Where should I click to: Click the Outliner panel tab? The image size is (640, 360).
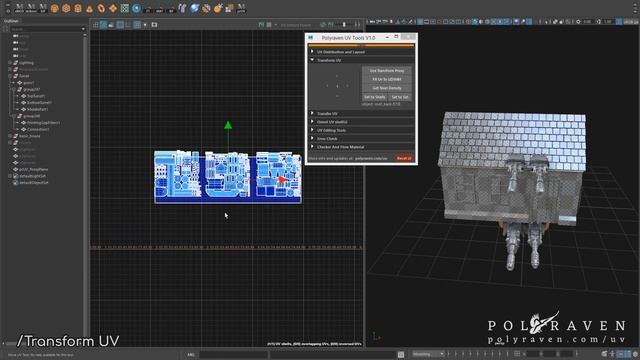point(11,21)
